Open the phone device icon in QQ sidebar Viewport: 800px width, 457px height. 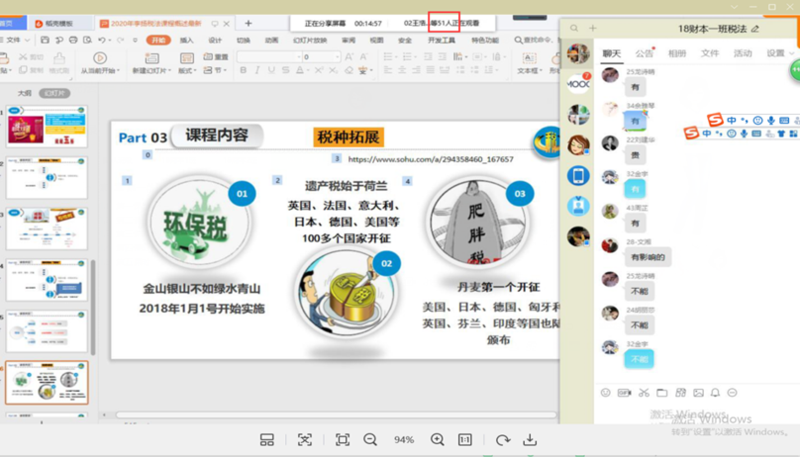click(578, 175)
